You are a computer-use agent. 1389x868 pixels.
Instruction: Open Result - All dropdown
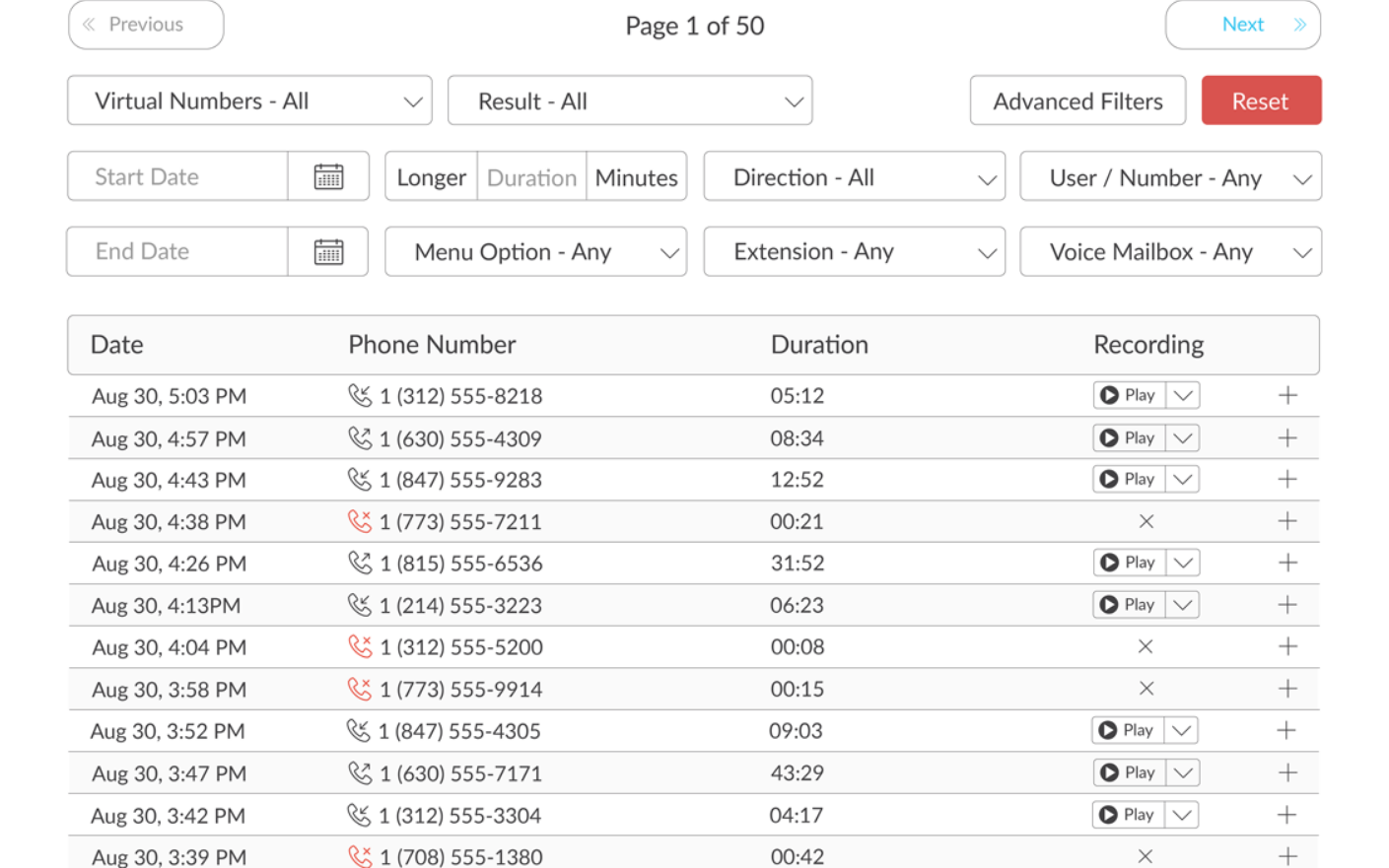pos(630,100)
